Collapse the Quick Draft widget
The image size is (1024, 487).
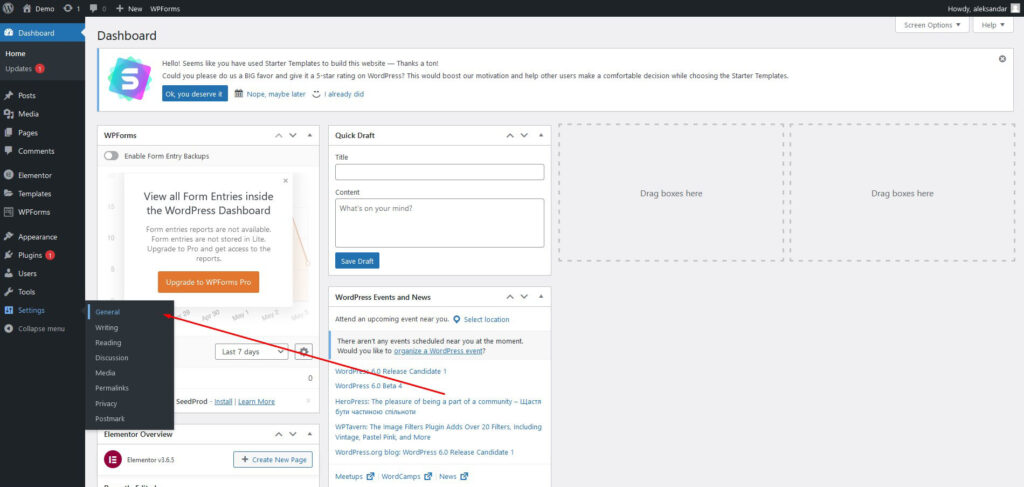541,135
